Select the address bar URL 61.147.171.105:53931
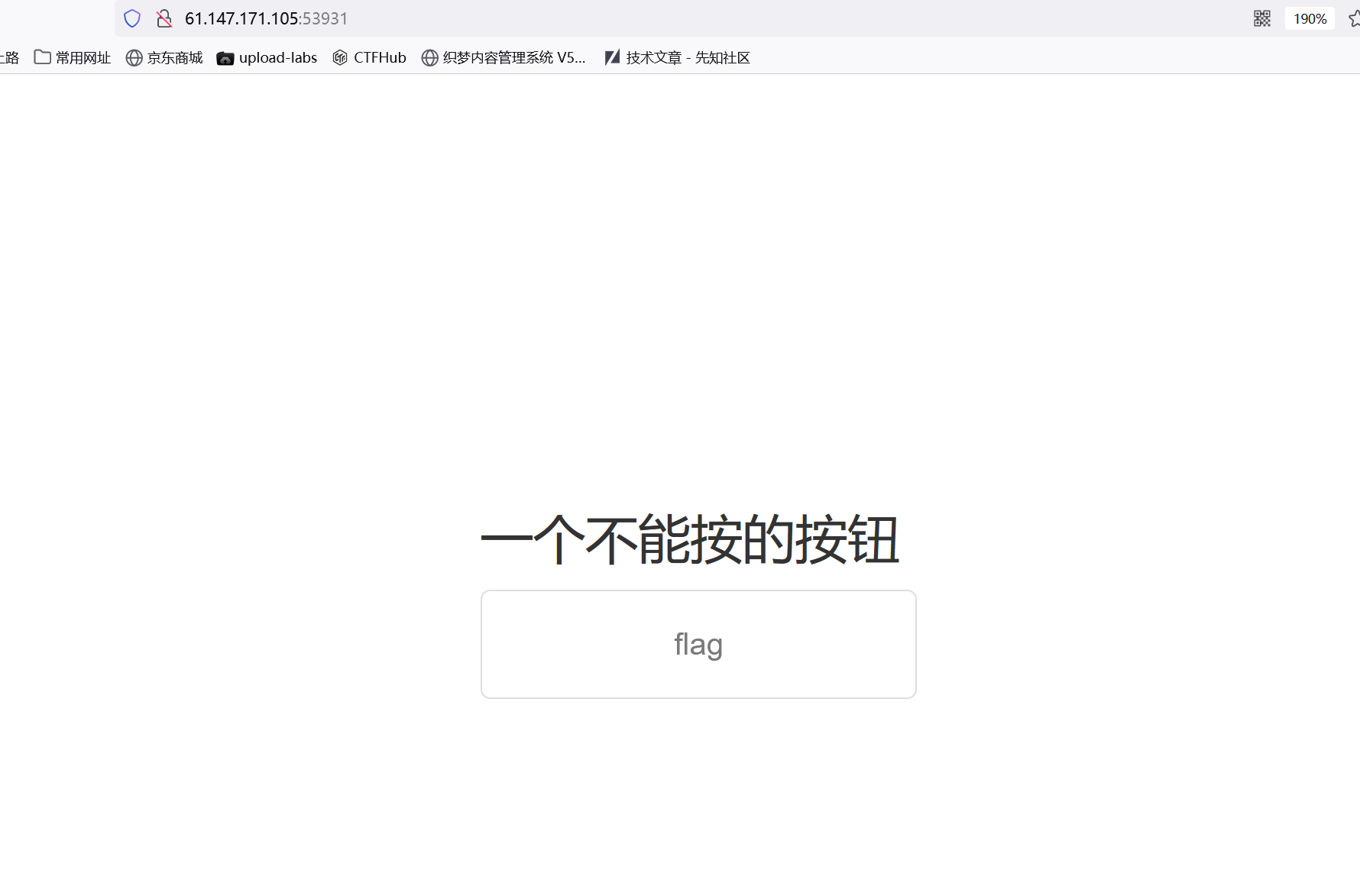 pos(266,18)
